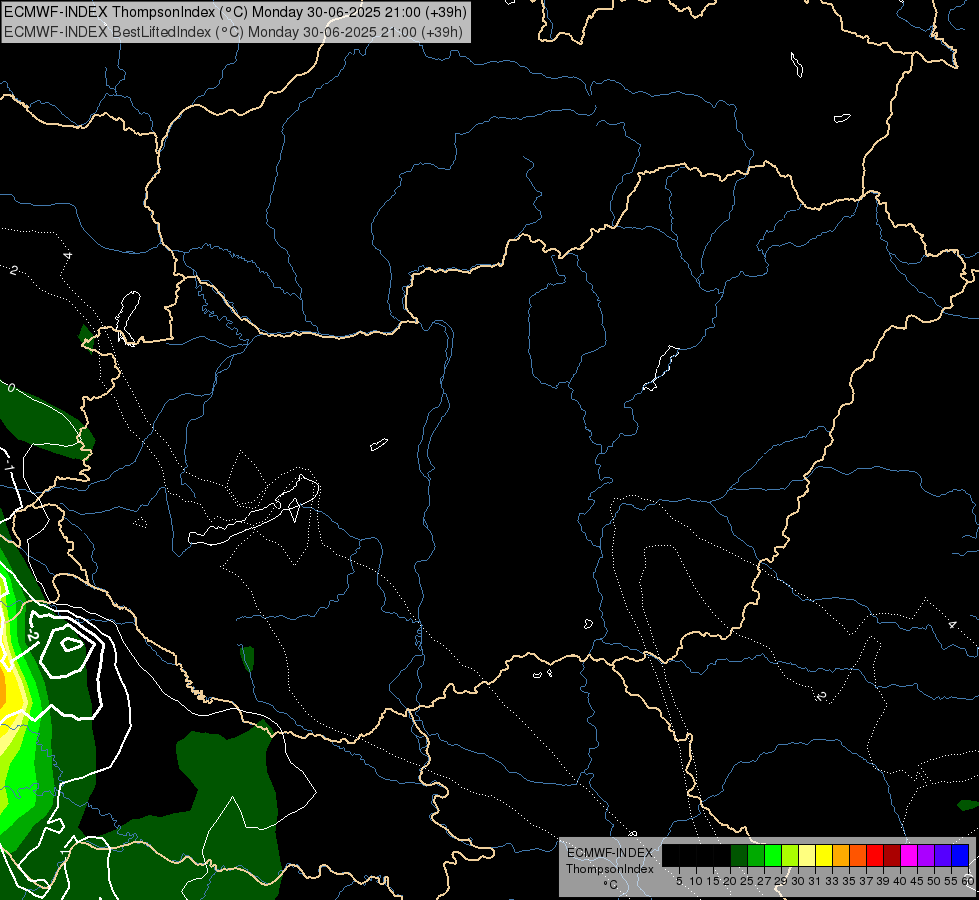Click the BestLiftedIndex title line
Image resolution: width=979 pixels, height=900 pixels.
(x=234, y=32)
